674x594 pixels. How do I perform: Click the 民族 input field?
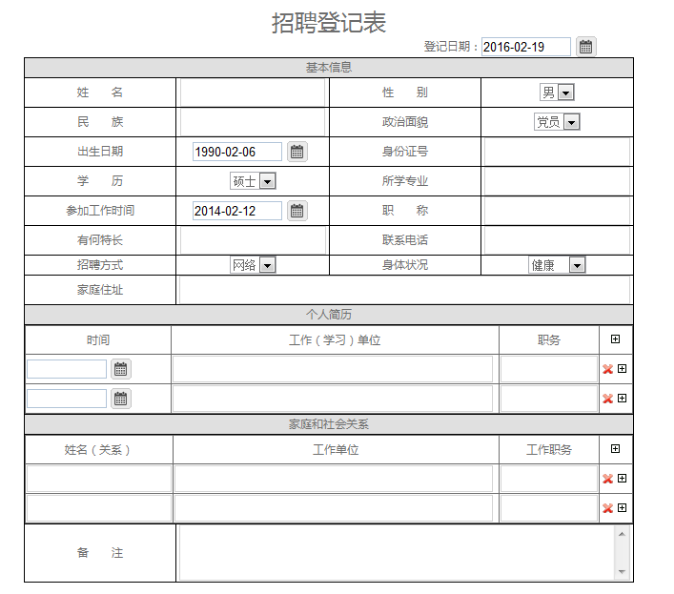[252, 122]
